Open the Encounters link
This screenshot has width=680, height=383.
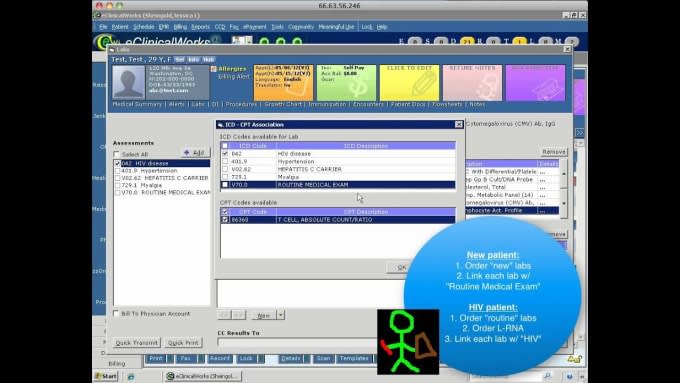pyautogui.click(x=368, y=105)
